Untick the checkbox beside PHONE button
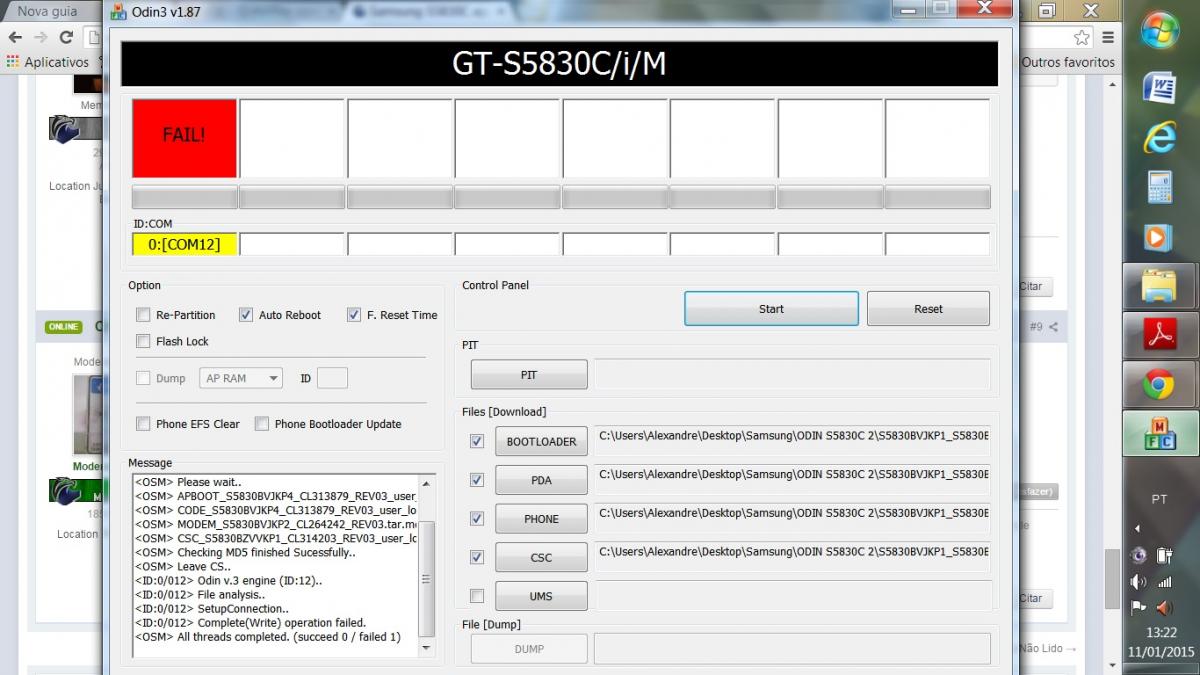 coord(477,519)
